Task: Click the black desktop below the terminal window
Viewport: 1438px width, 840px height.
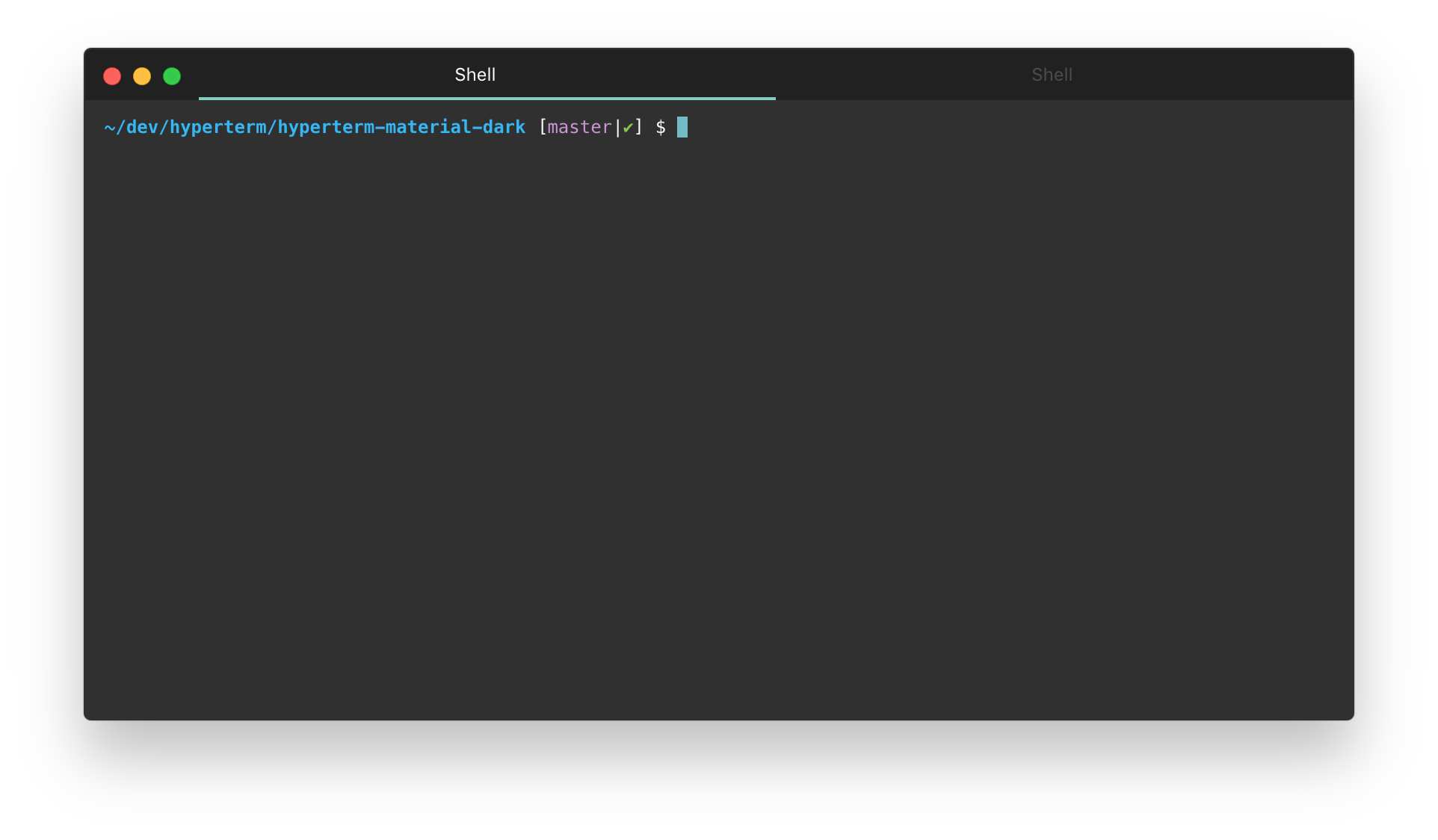Action: click(718, 781)
